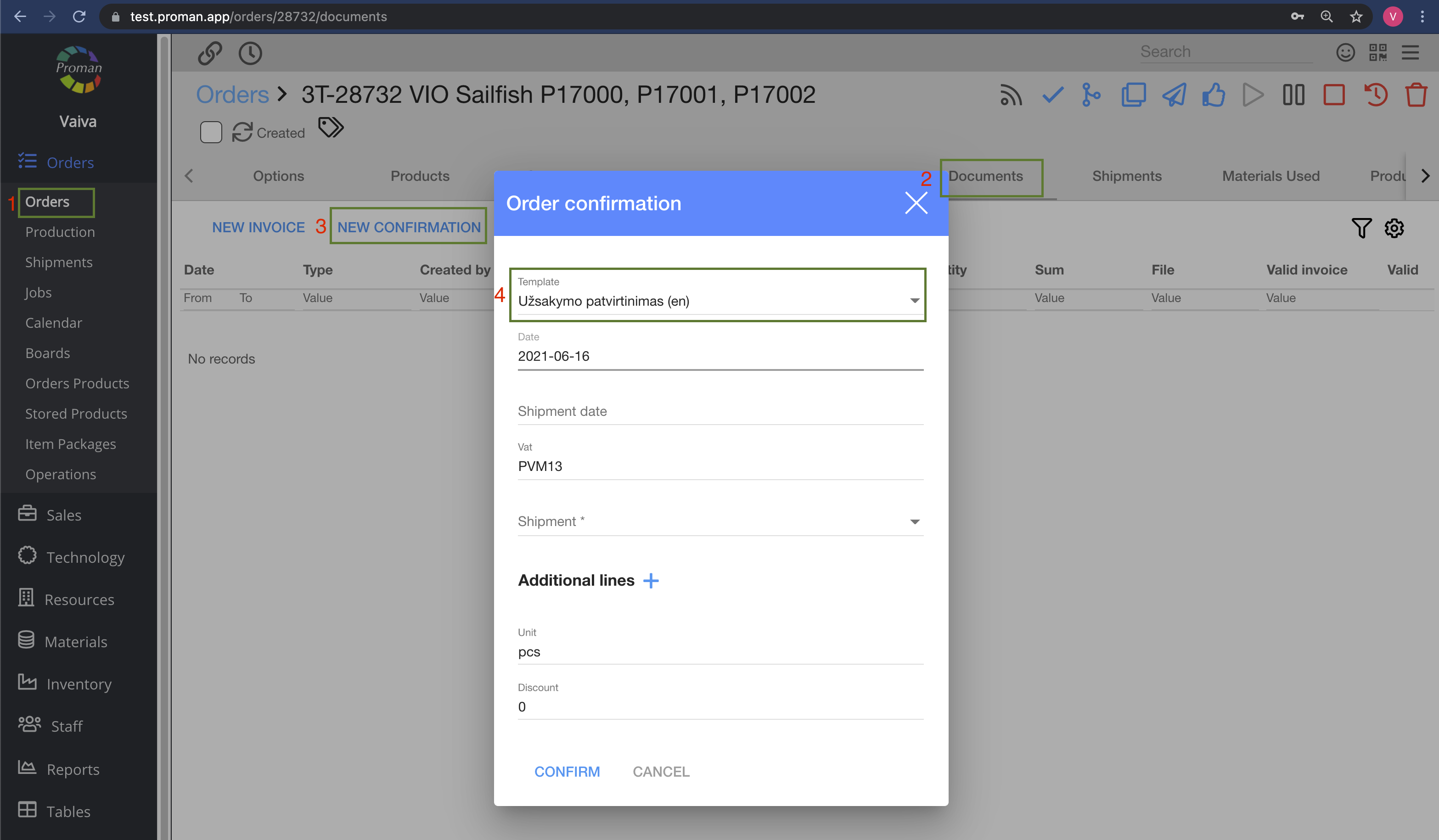Viewport: 1439px width, 840px height.
Task: Click the NEW INVOICE button
Action: [x=258, y=227]
